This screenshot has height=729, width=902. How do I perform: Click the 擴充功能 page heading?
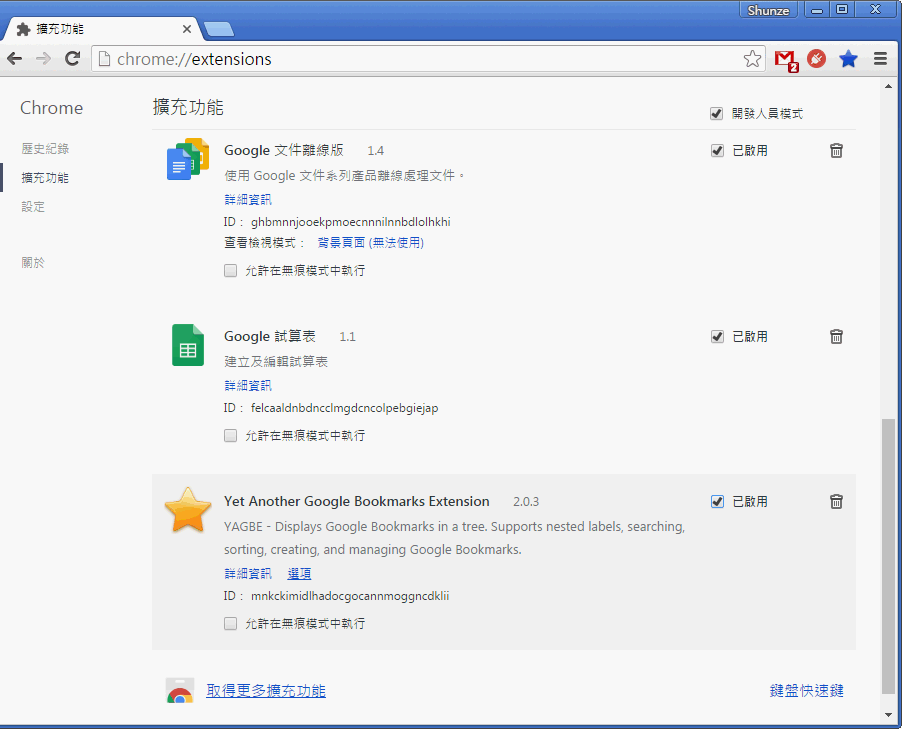[x=188, y=107]
